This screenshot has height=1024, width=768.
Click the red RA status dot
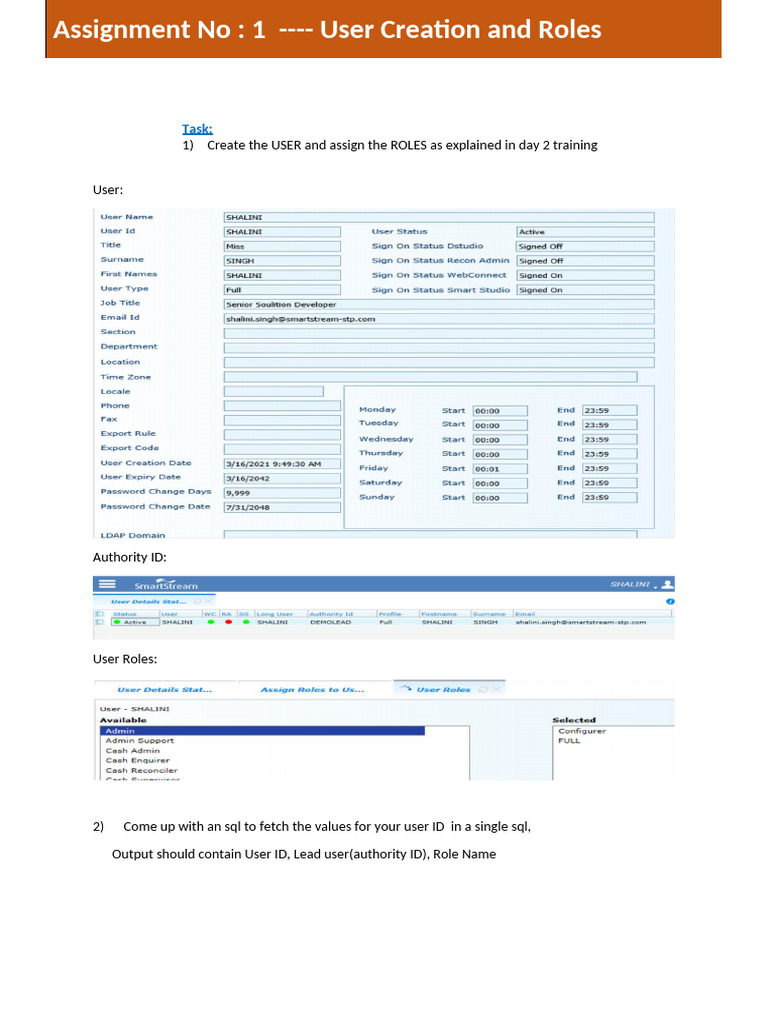click(228, 622)
